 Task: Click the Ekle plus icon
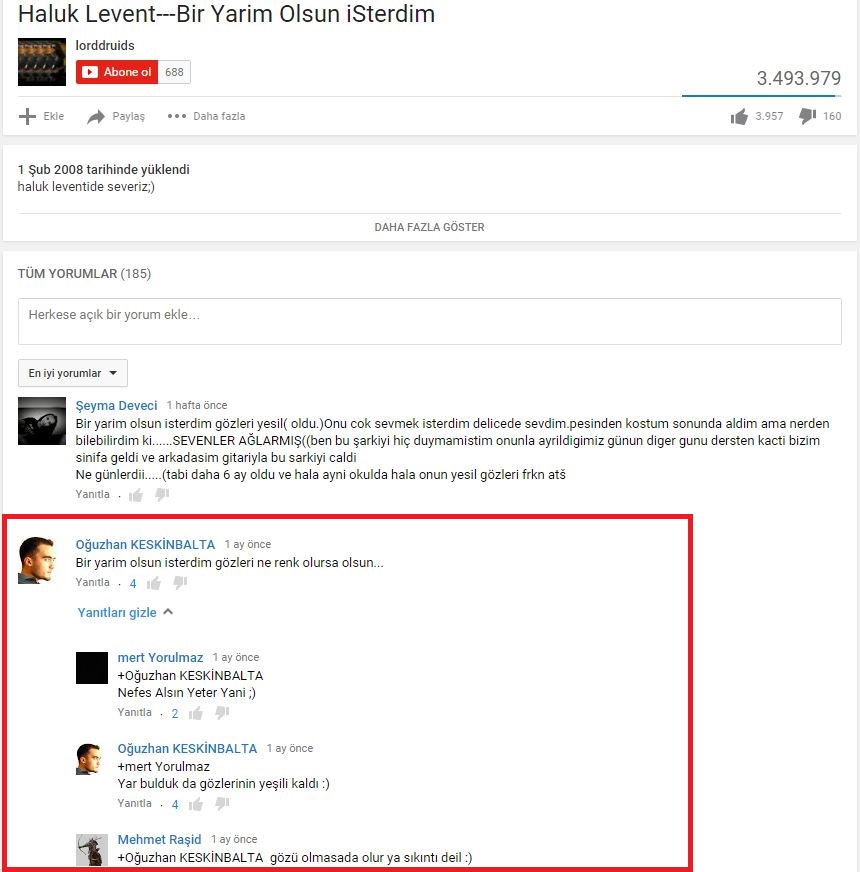tap(27, 116)
